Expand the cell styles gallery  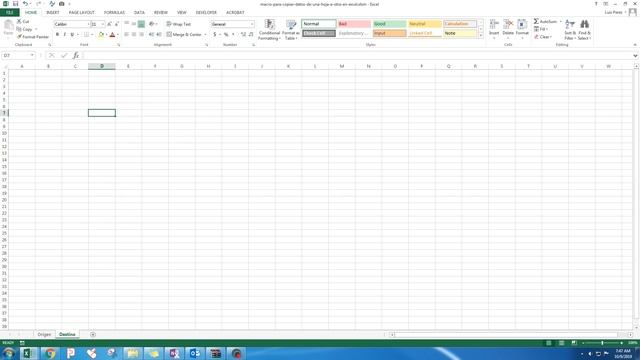pyautogui.click(x=481, y=36)
